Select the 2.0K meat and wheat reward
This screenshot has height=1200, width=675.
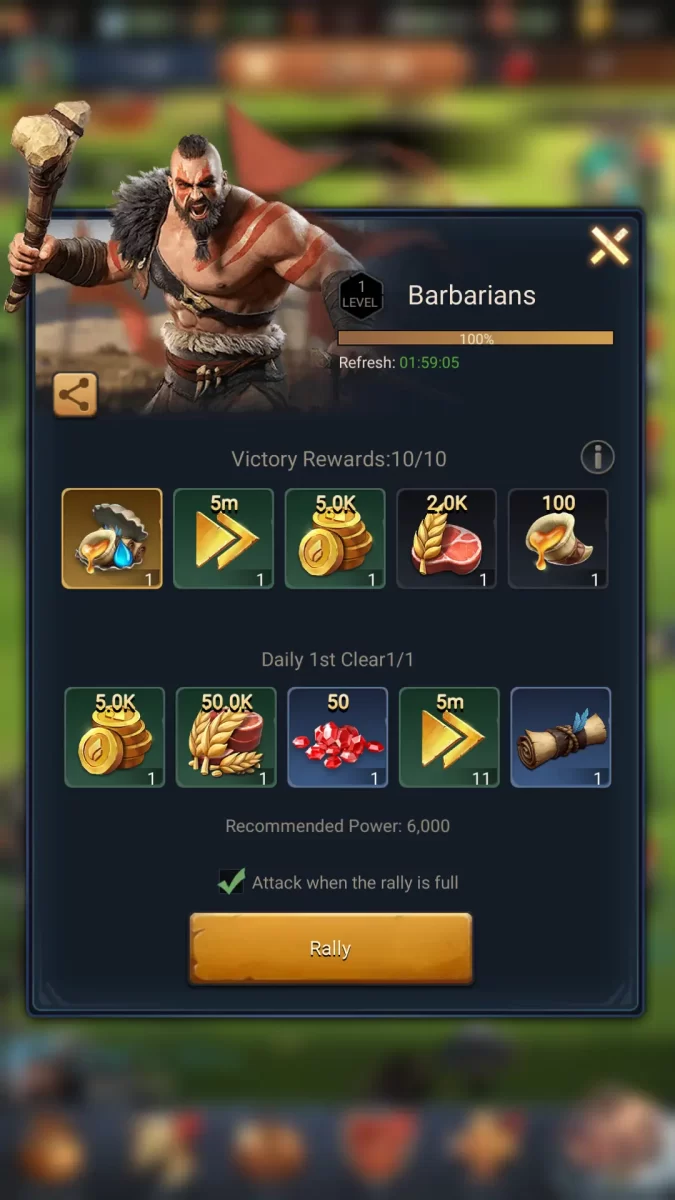(x=447, y=538)
